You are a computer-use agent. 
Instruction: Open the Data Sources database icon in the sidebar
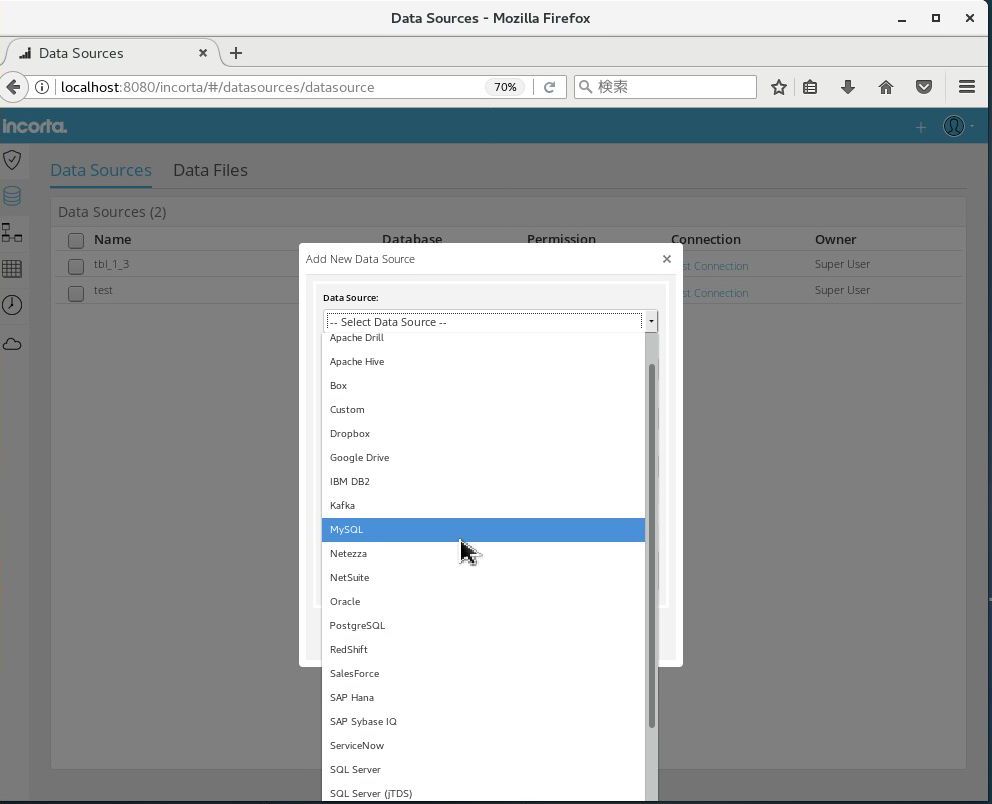(12, 196)
